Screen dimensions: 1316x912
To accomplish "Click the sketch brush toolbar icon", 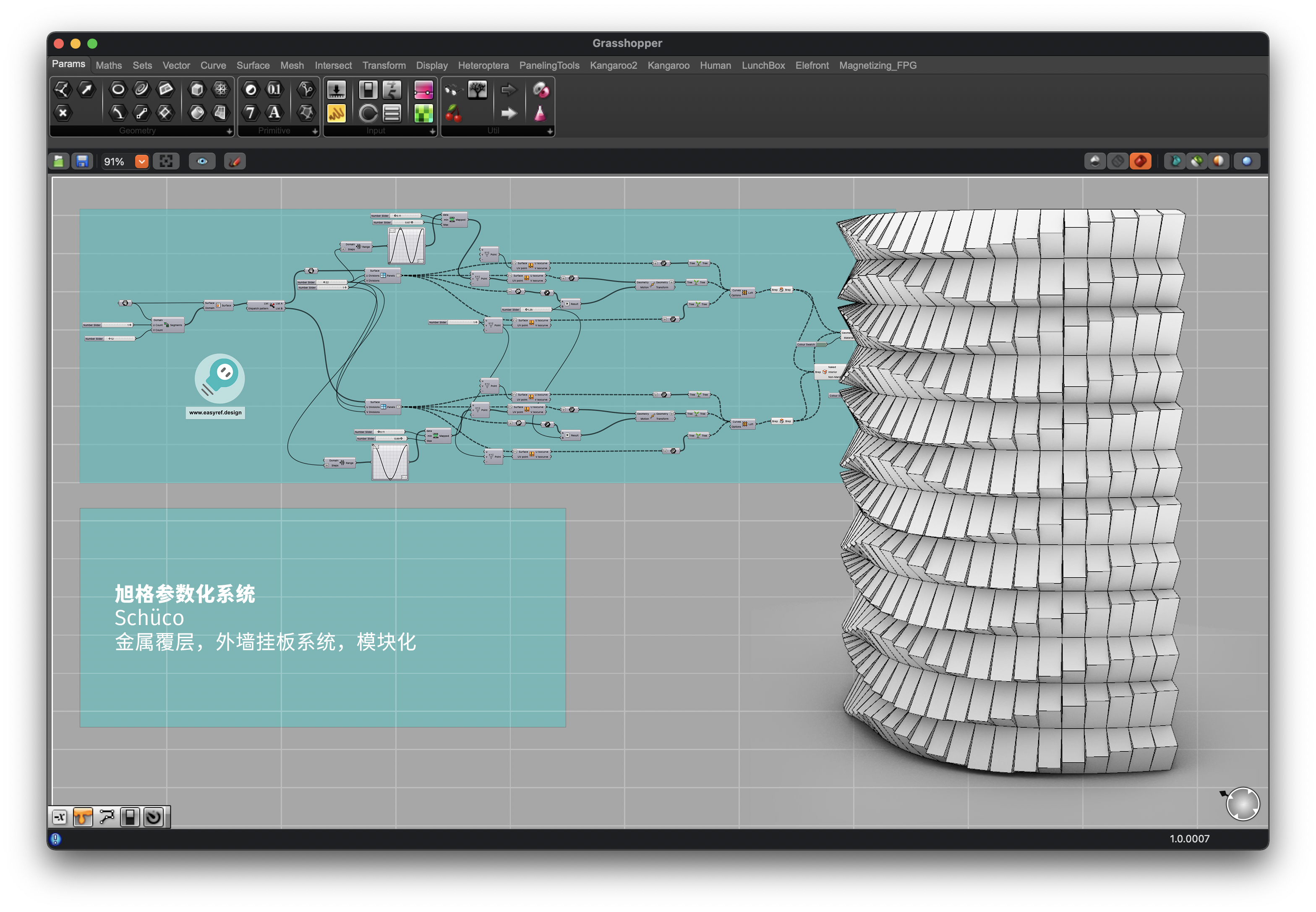I will point(235,162).
